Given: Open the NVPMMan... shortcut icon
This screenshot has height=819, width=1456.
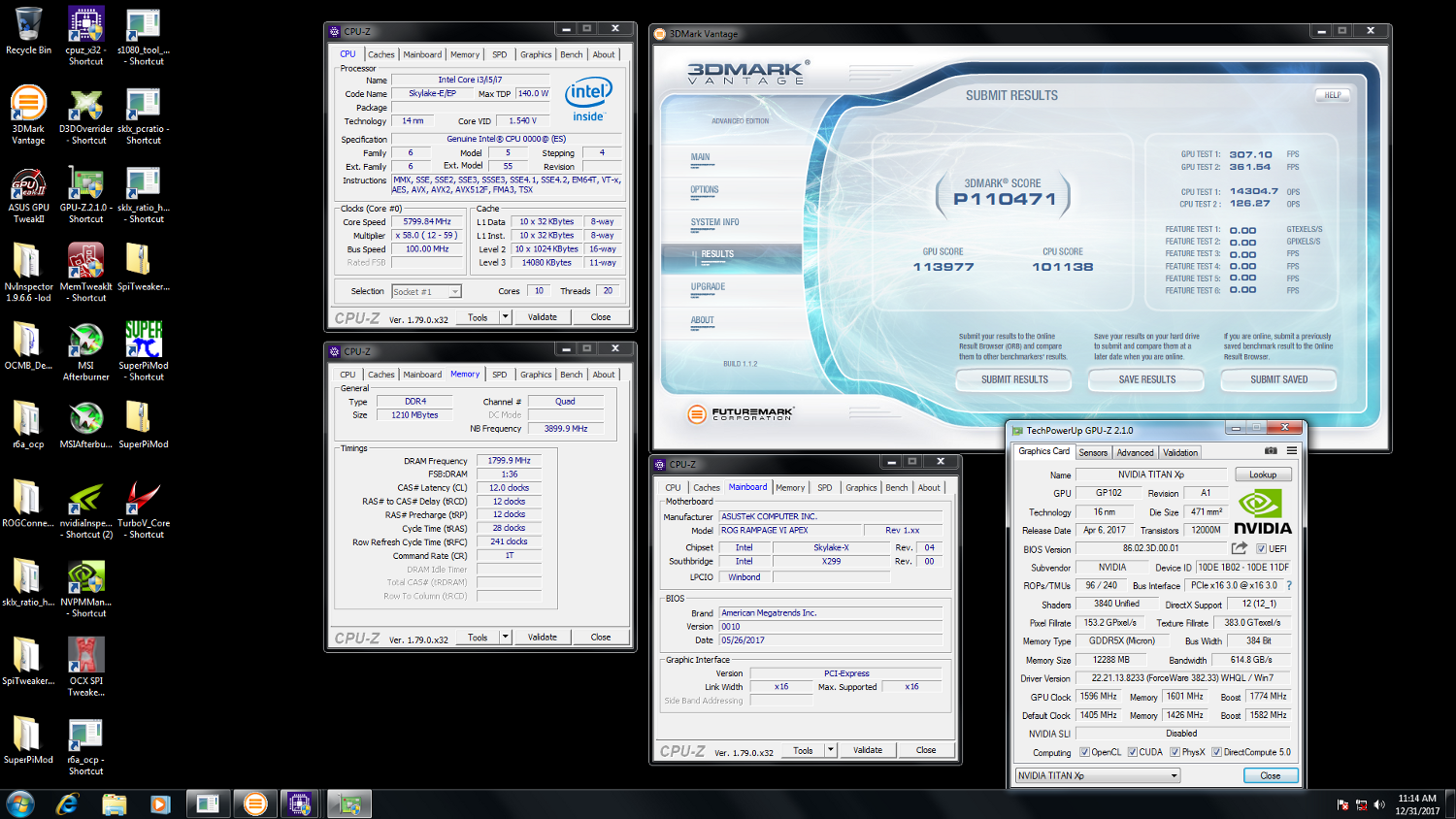Looking at the screenshot, I should (85, 587).
